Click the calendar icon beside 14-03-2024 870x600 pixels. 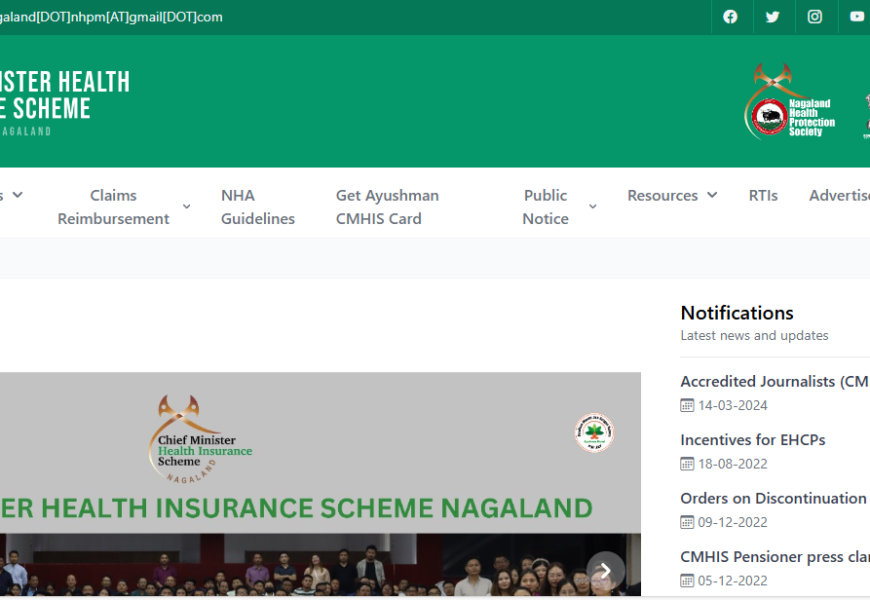coord(687,406)
